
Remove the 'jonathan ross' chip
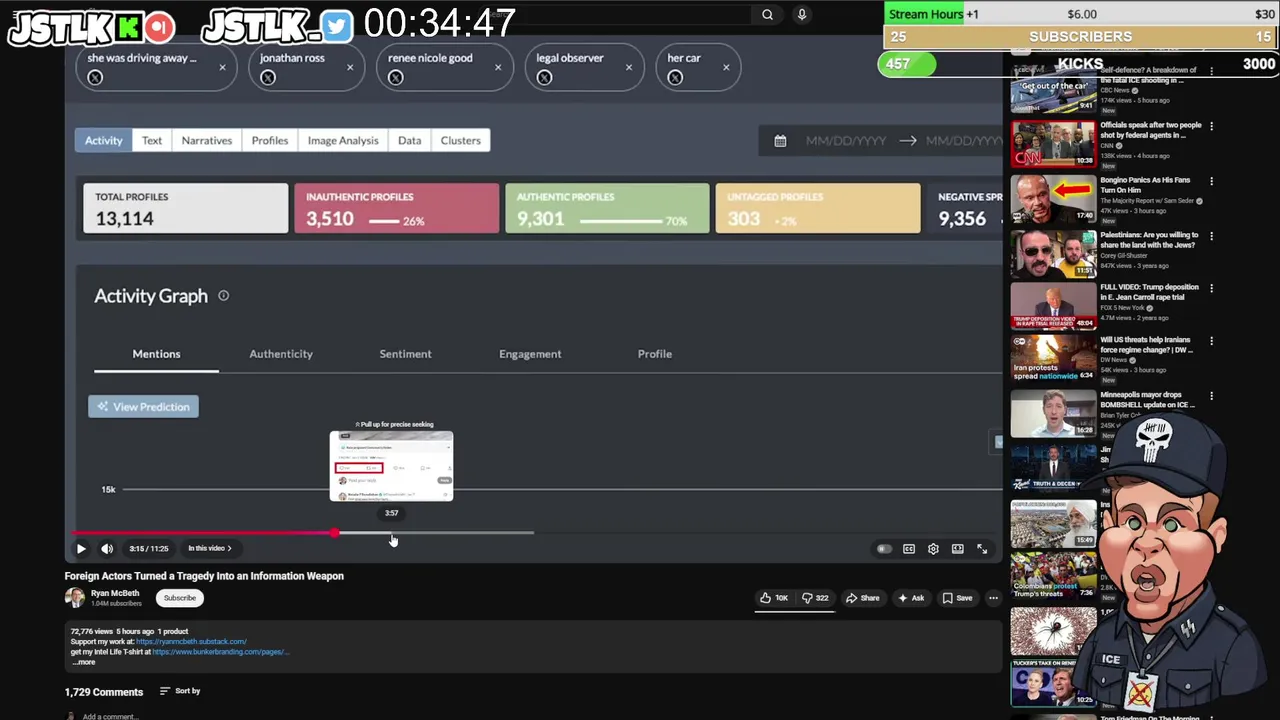tap(350, 68)
